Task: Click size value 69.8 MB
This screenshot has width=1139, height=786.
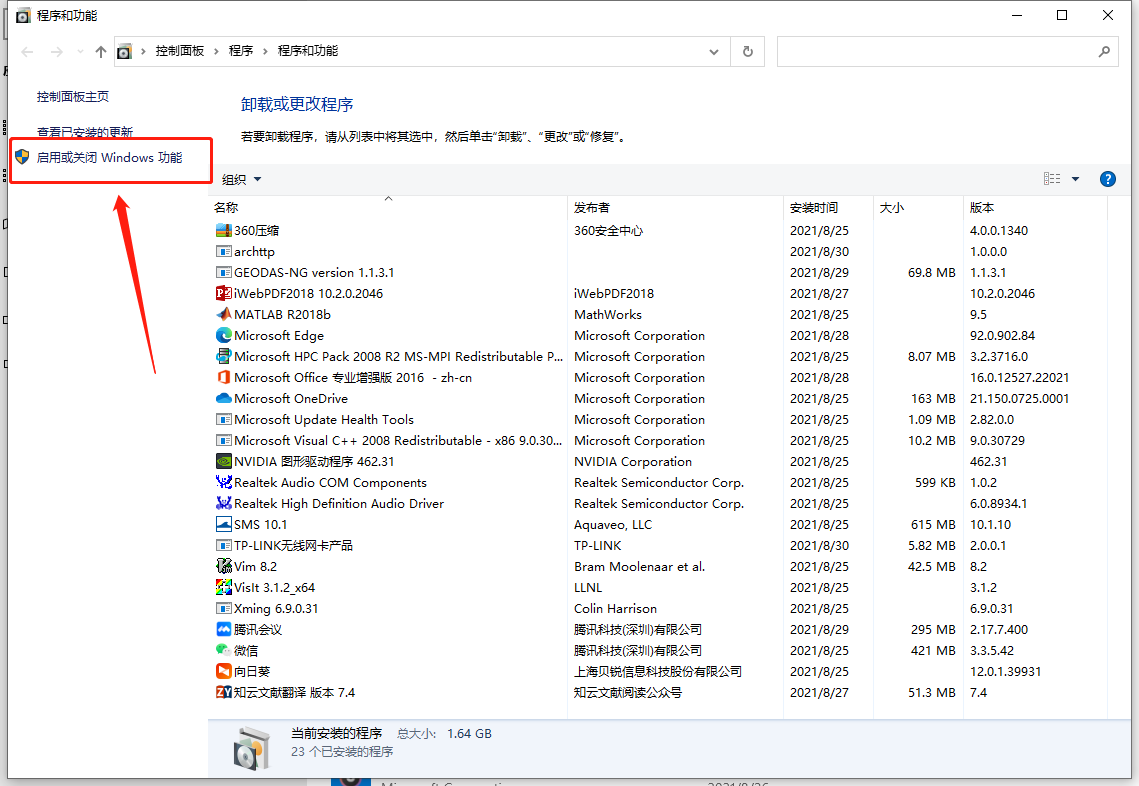Action: tap(932, 272)
